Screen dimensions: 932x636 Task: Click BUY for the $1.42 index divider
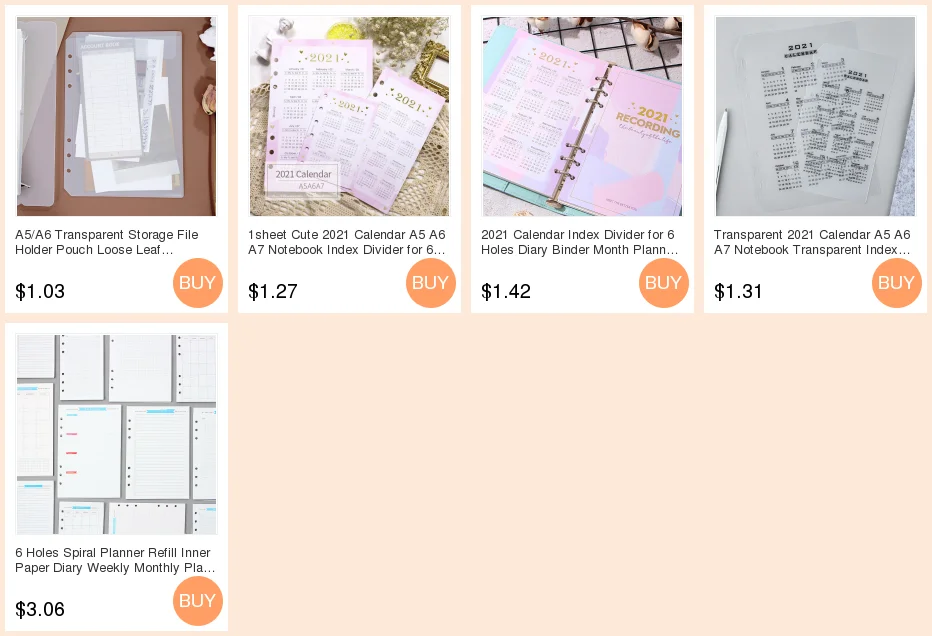pyautogui.click(x=664, y=283)
